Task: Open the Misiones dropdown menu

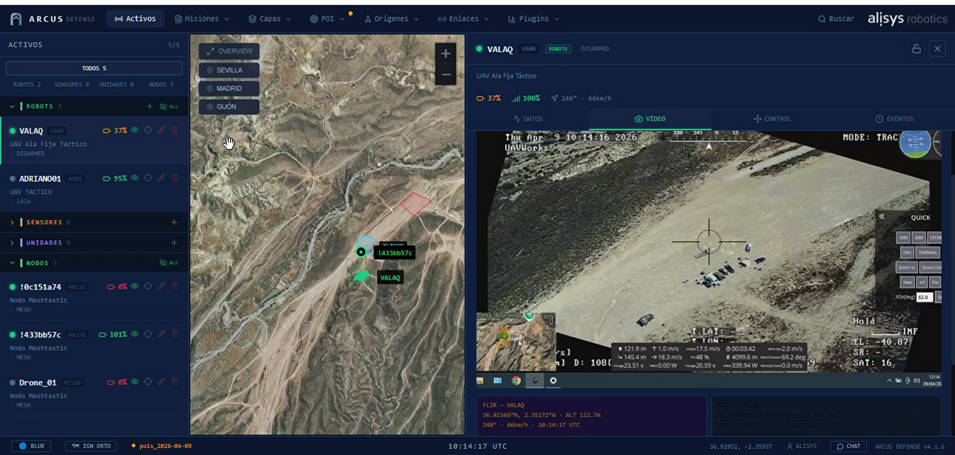Action: 202,19
